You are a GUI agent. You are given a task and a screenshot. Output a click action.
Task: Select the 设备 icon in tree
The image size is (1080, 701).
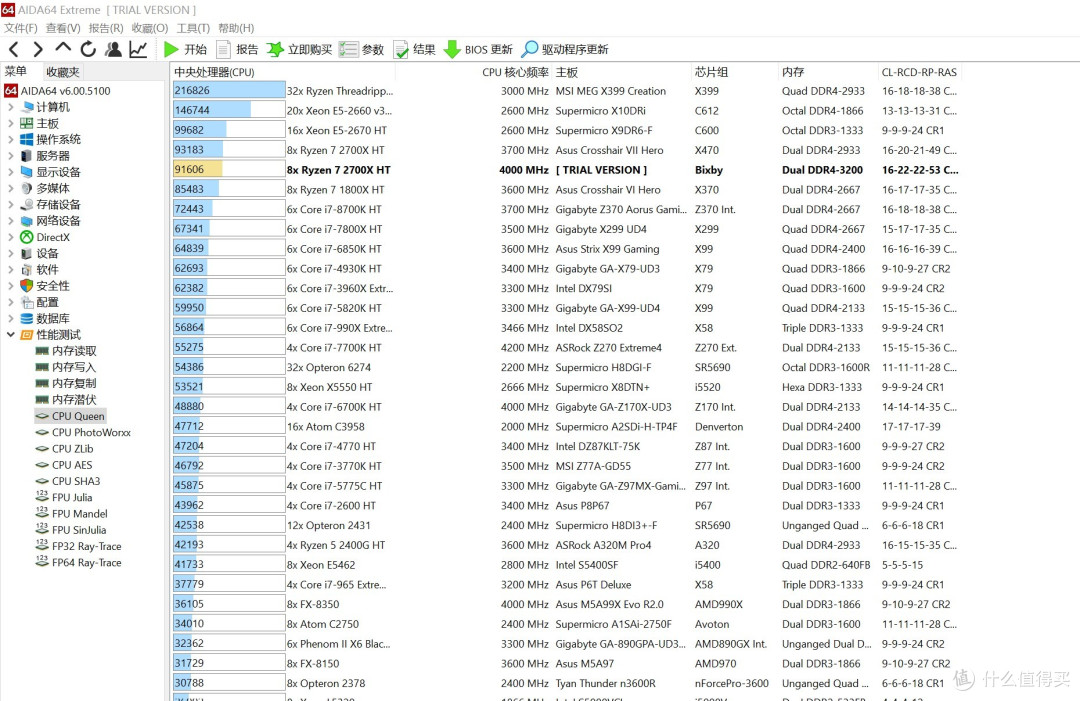(x=27, y=253)
